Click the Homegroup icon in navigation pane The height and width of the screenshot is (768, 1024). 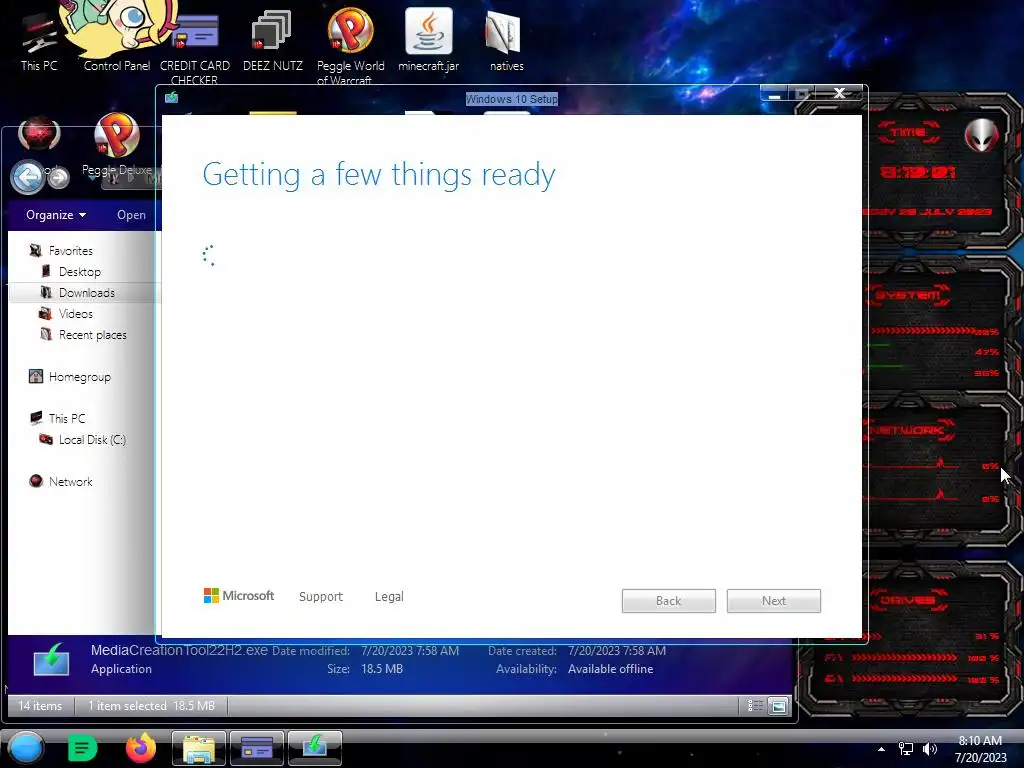(36, 376)
